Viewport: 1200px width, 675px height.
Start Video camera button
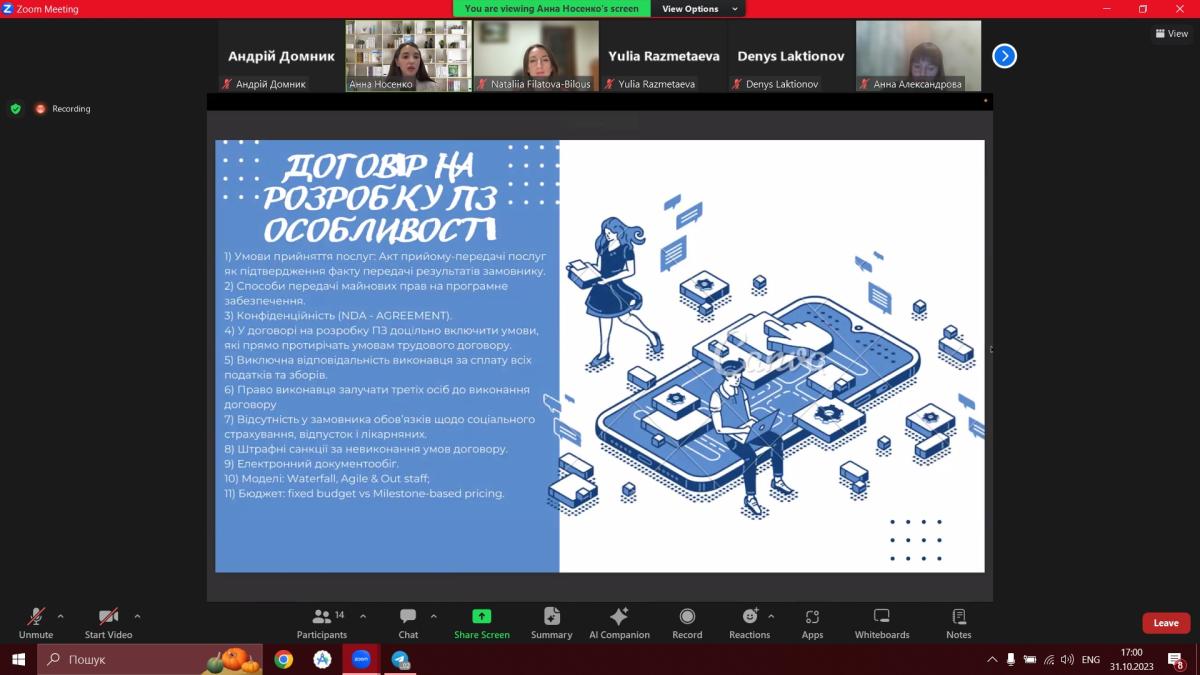tap(108, 622)
